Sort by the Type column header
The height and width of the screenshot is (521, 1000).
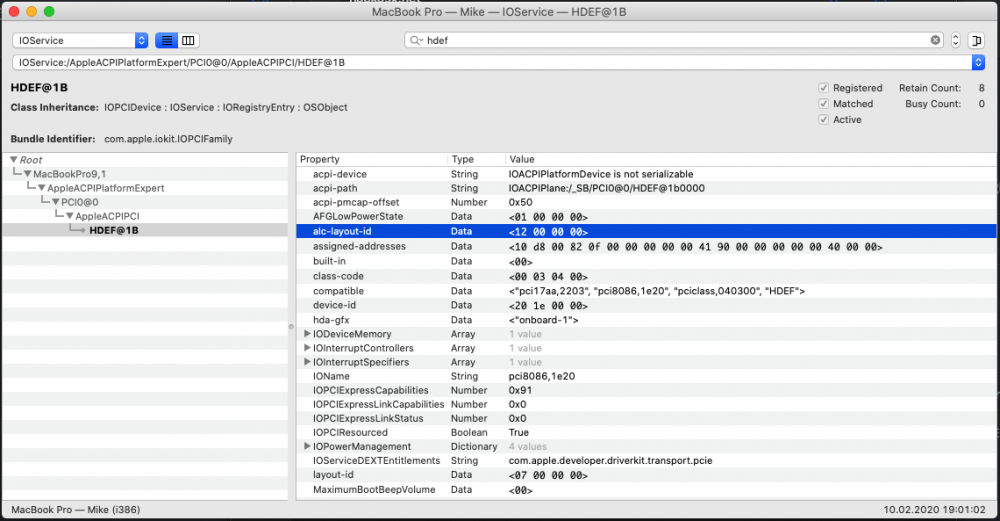476,159
